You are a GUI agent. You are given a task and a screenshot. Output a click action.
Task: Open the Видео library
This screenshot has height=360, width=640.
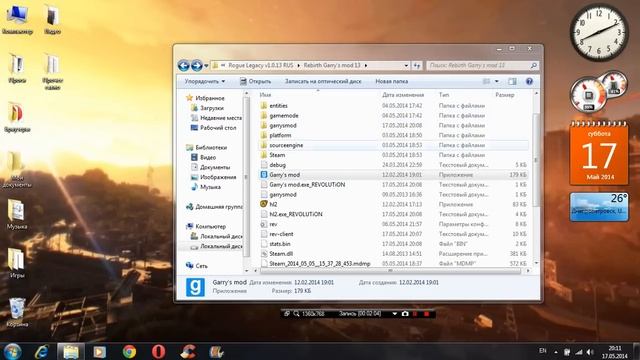click(208, 158)
